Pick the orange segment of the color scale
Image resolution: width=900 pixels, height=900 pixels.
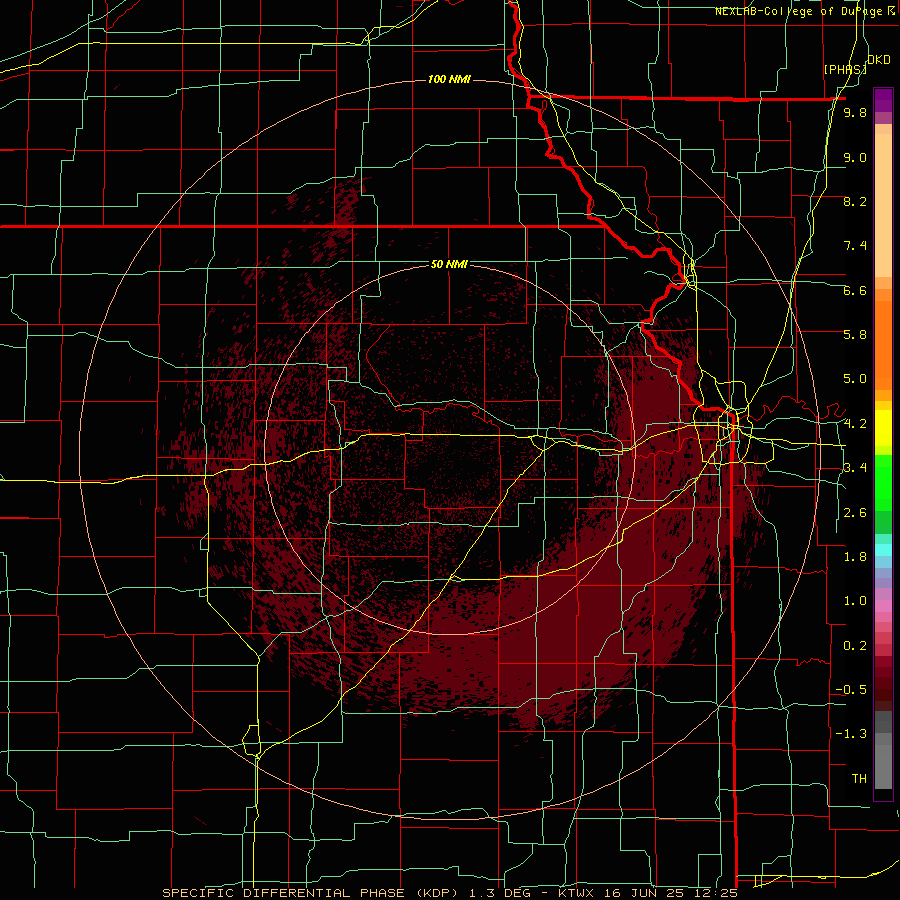883,344
